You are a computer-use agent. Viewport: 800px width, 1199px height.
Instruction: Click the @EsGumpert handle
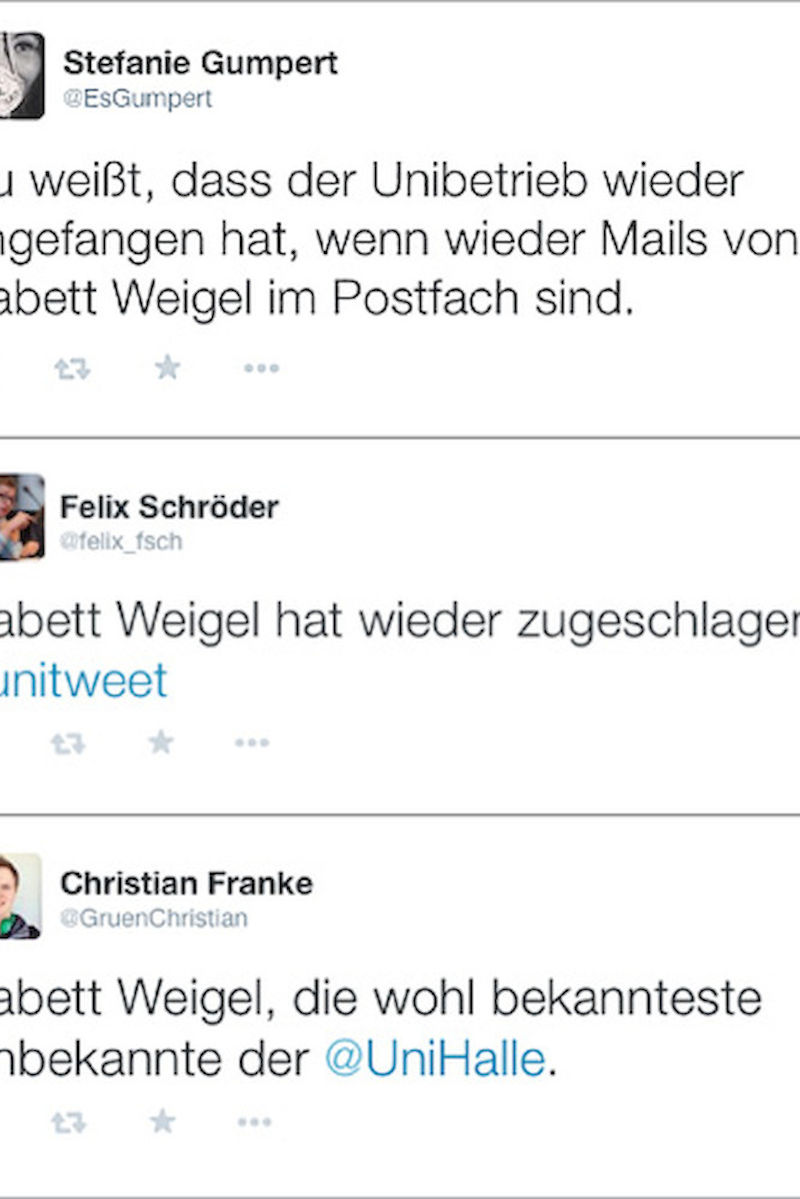click(138, 98)
